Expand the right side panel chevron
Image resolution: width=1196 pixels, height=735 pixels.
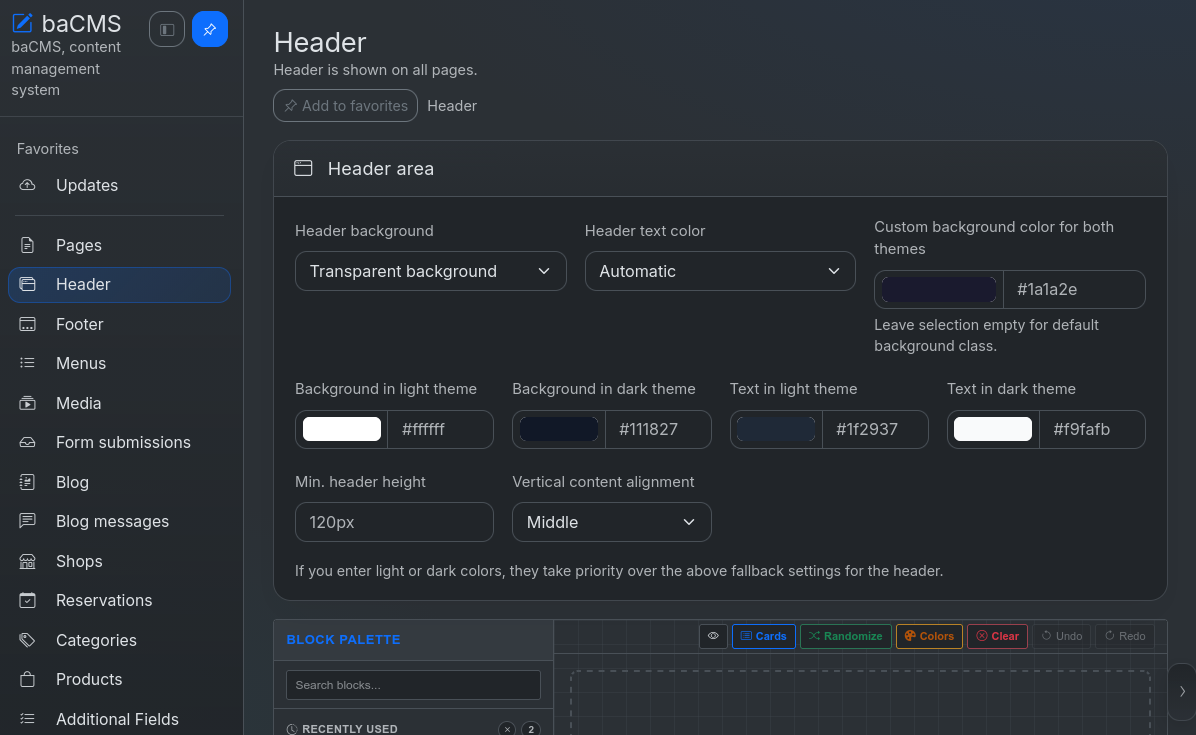click(x=1182, y=692)
